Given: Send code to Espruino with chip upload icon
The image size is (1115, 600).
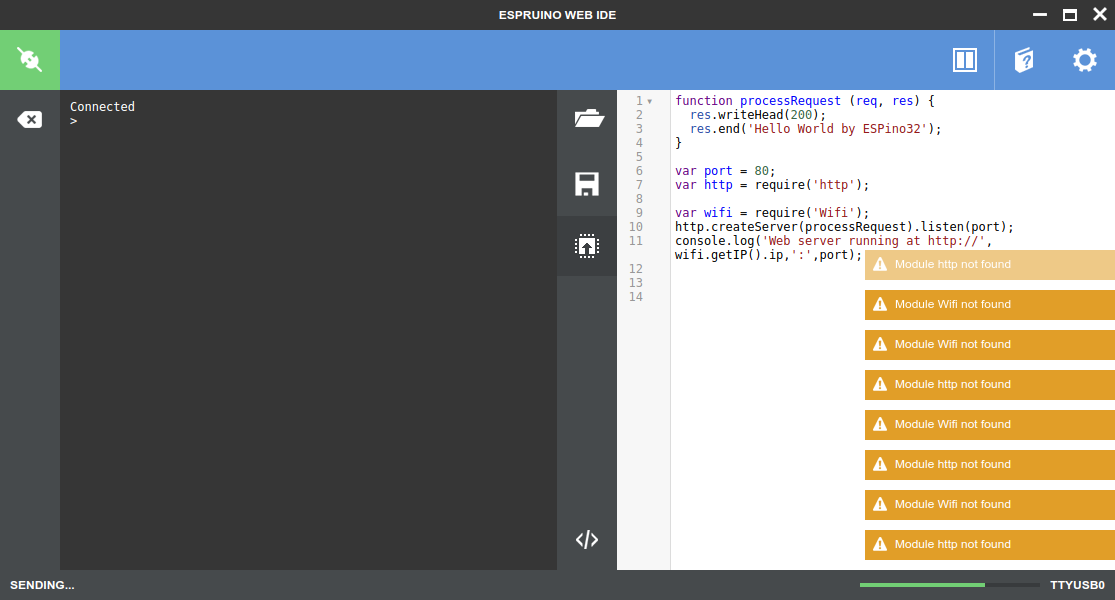Looking at the screenshot, I should [587, 246].
